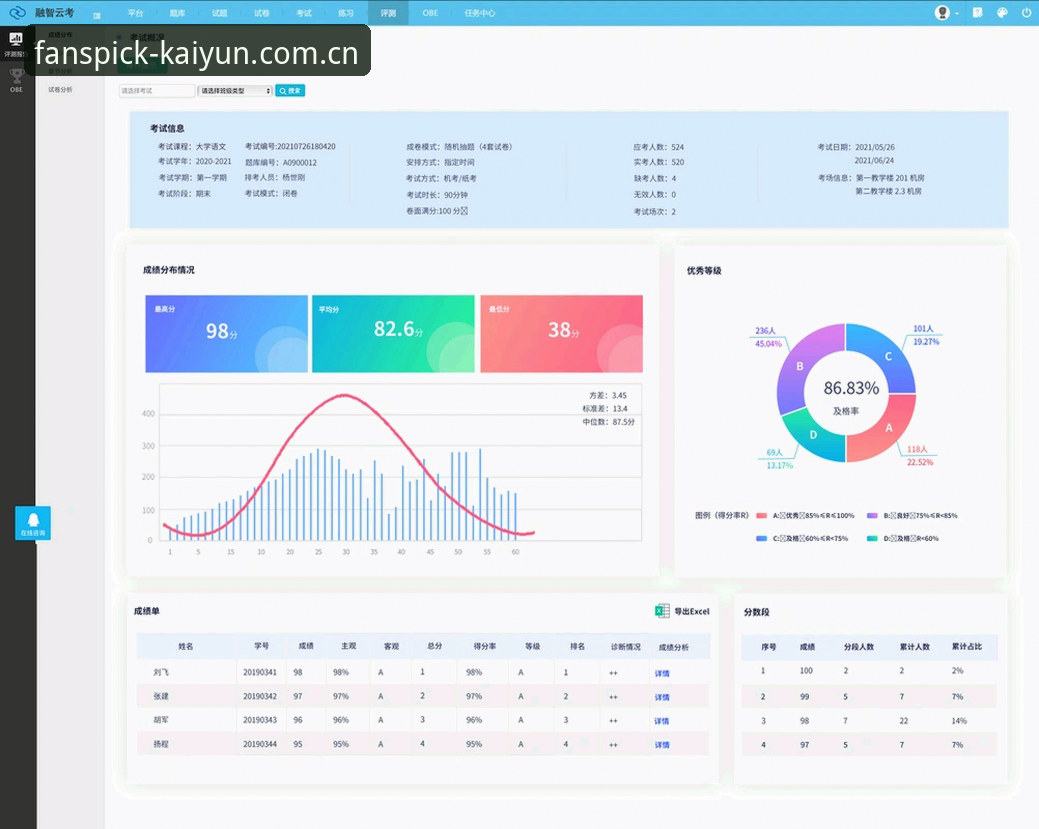Open the 任务中心 top menu
Image resolution: width=1039 pixels, height=829 pixels.
(x=480, y=13)
